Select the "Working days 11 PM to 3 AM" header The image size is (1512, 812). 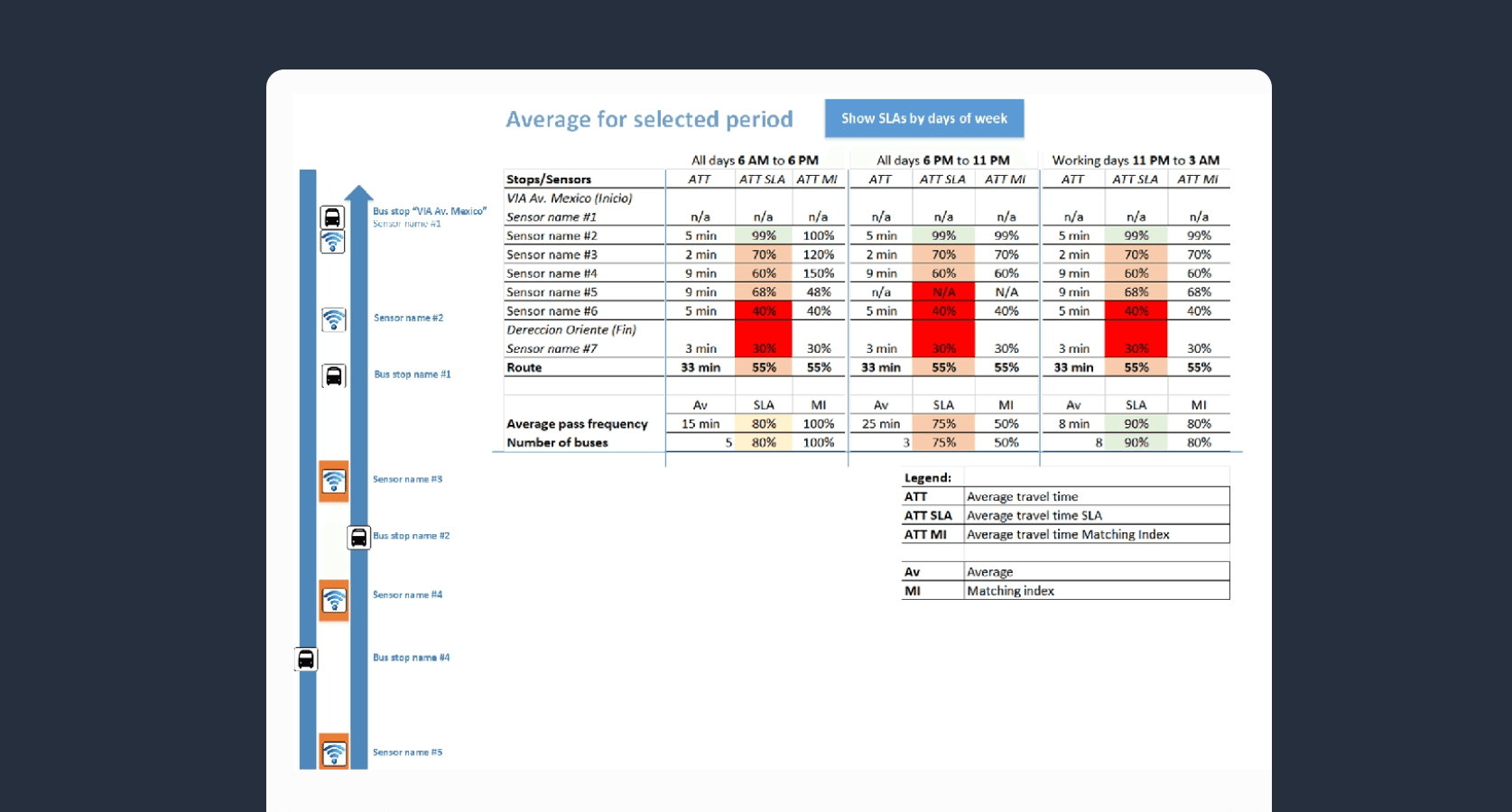(x=1136, y=161)
